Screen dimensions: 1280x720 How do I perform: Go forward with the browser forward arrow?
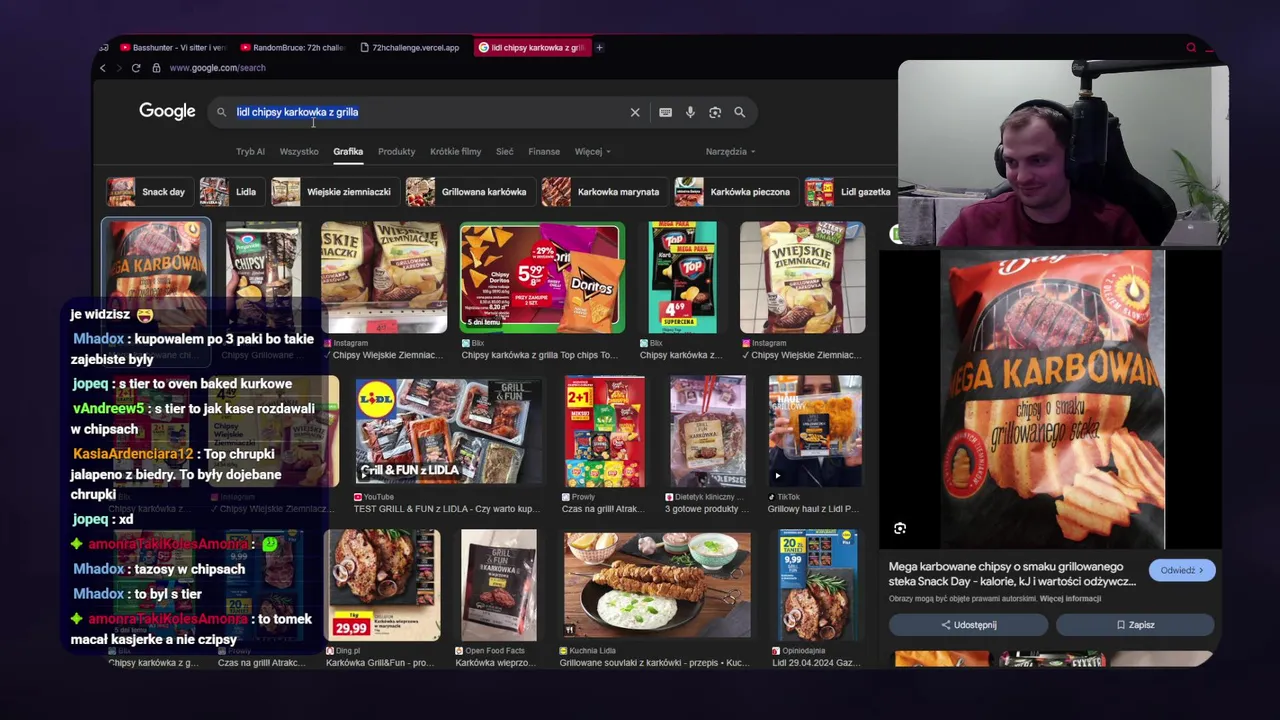tap(119, 68)
